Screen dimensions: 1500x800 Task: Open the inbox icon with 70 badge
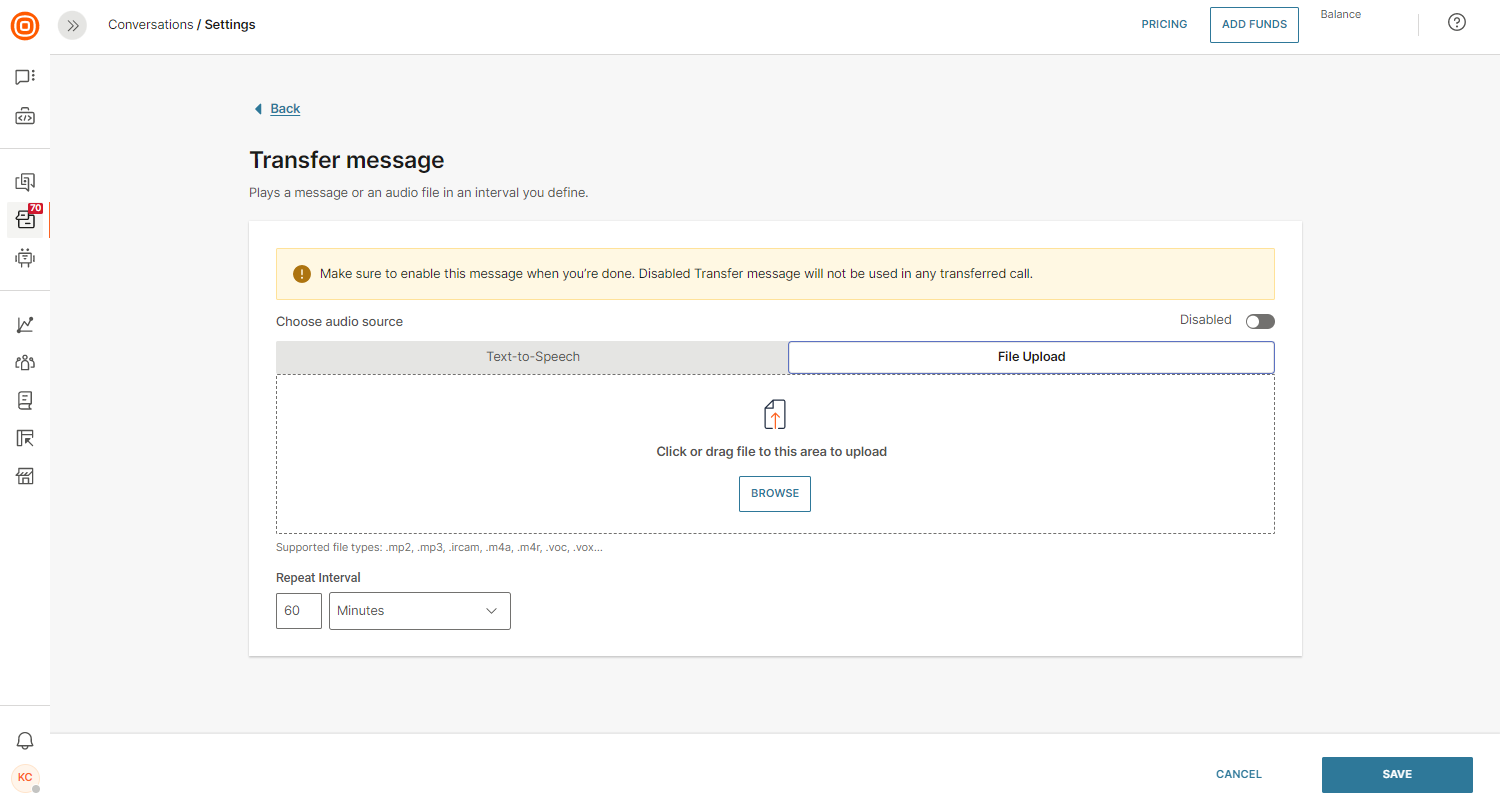click(x=25, y=220)
